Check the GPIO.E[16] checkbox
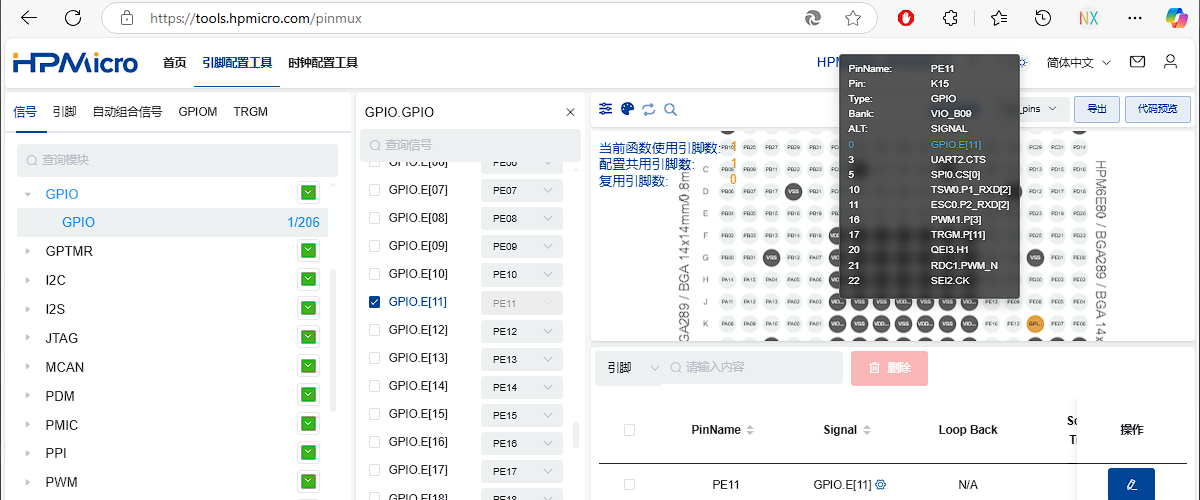Viewport: 1200px width, 500px height. 375,442
